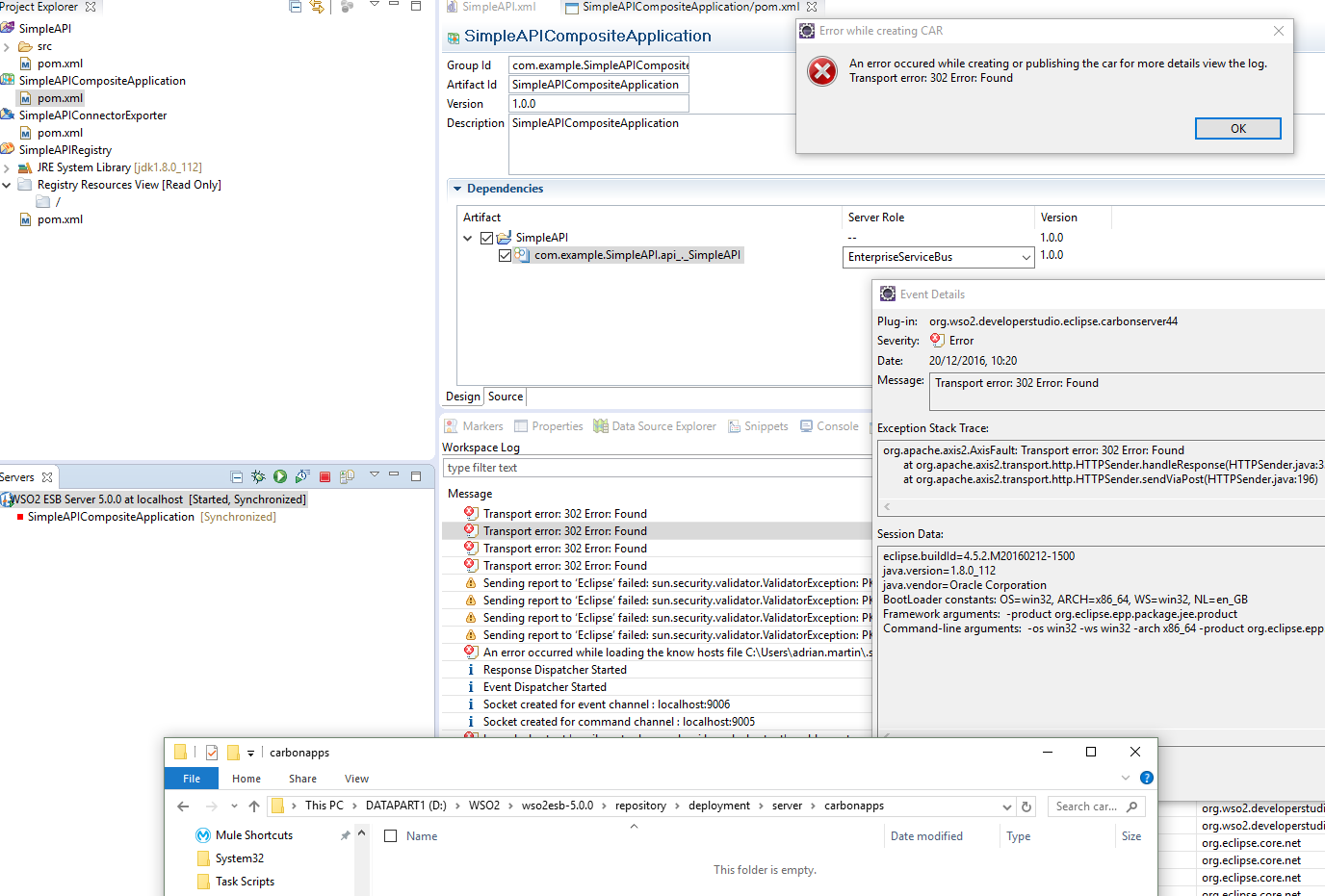1325x896 pixels.
Task: Click the Workspace Log filter text field
Action: [x=655, y=468]
